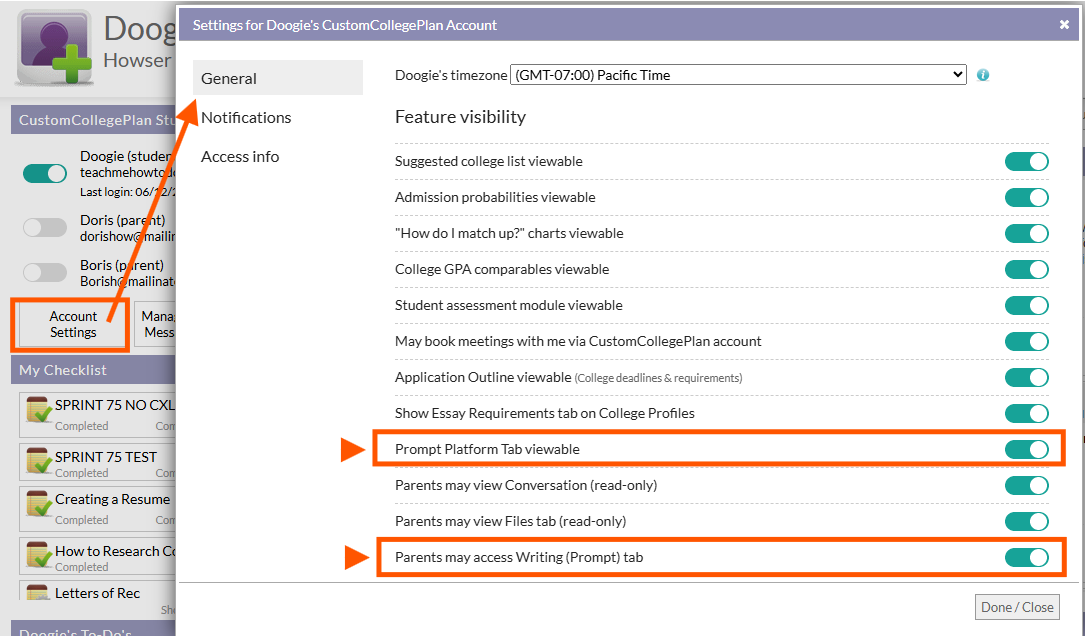This screenshot has width=1085, height=636.
Task: Click 'Prompt Platform Tab viewable' label
Action: [x=487, y=449]
